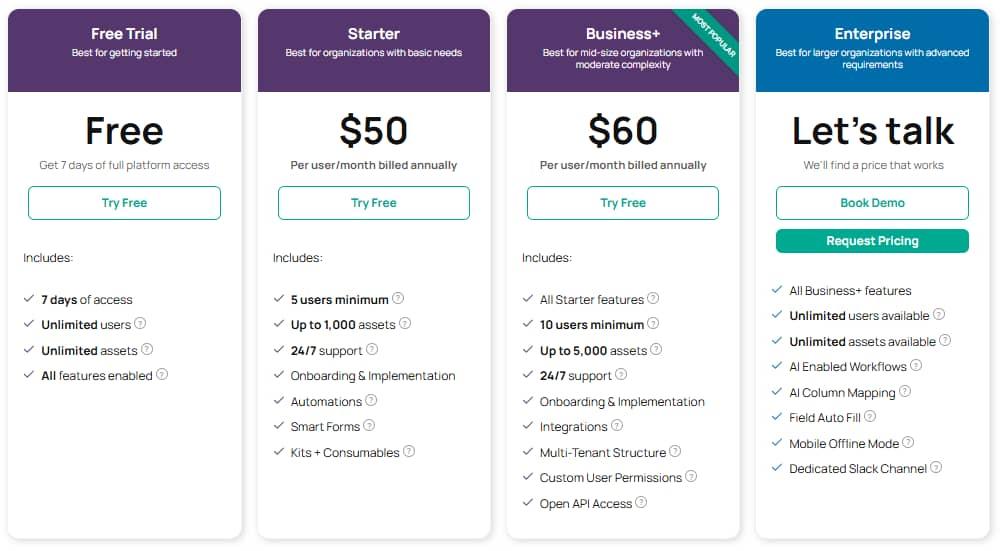The image size is (1001, 551).
Task: Click help icon next to Mobile Offline Mode
Action: [908, 442]
